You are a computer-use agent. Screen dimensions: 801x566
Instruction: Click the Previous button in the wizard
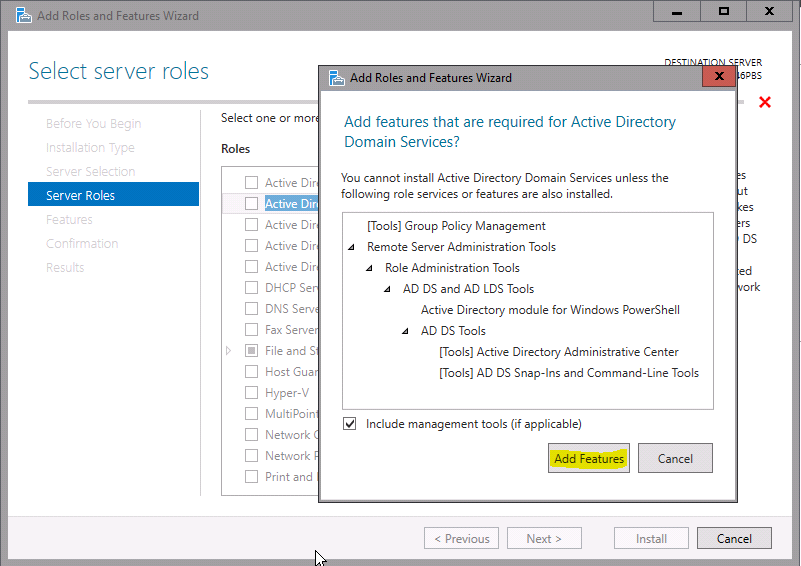461,538
